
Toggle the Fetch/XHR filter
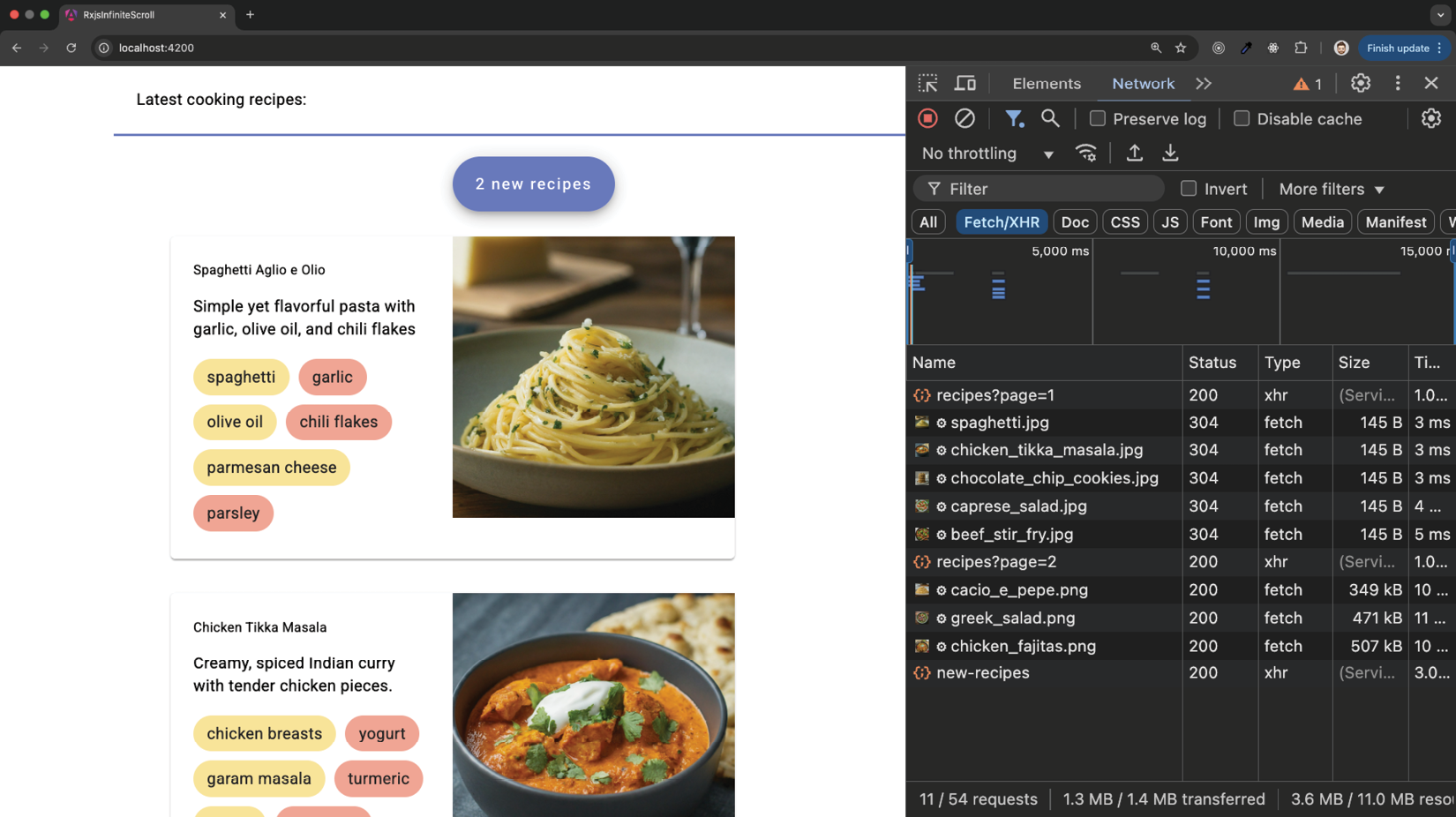coord(1002,221)
